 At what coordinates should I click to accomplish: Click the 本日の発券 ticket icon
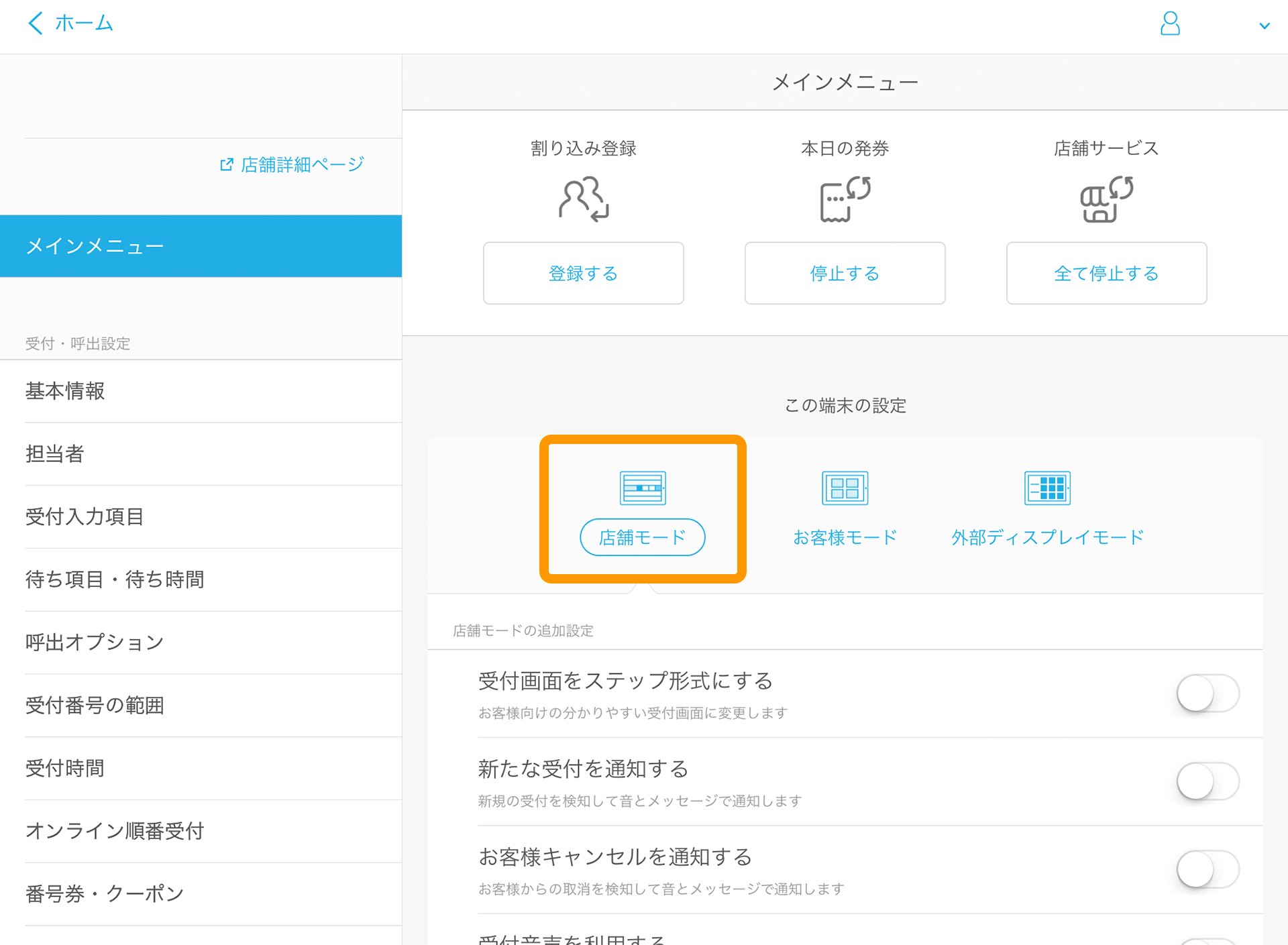(845, 199)
